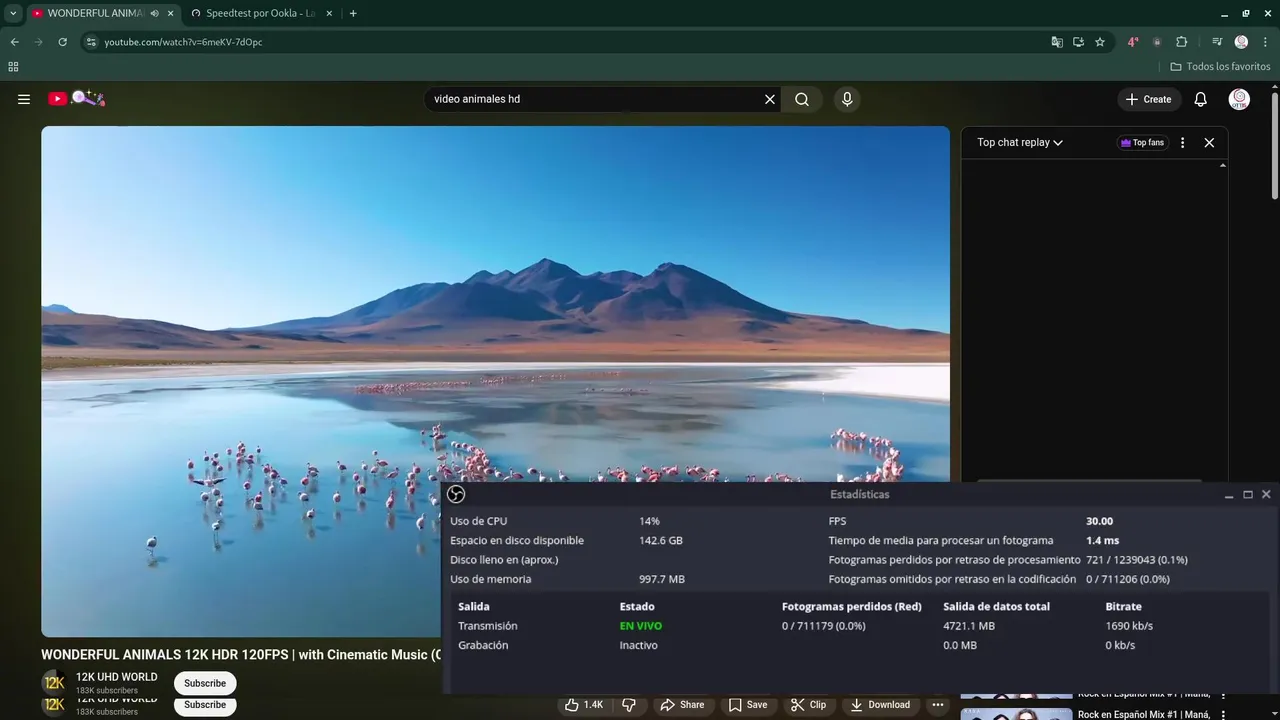This screenshot has width=1280, height=720.
Task: Open a new browser tab
Action: pyautogui.click(x=353, y=13)
